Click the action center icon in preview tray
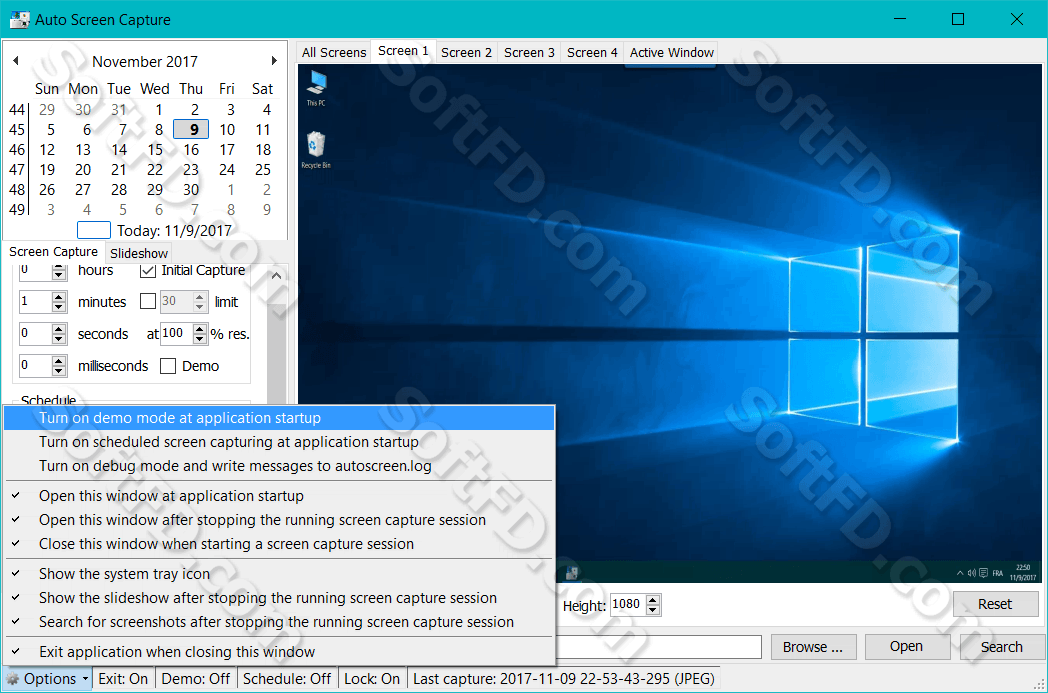 (x=983, y=573)
